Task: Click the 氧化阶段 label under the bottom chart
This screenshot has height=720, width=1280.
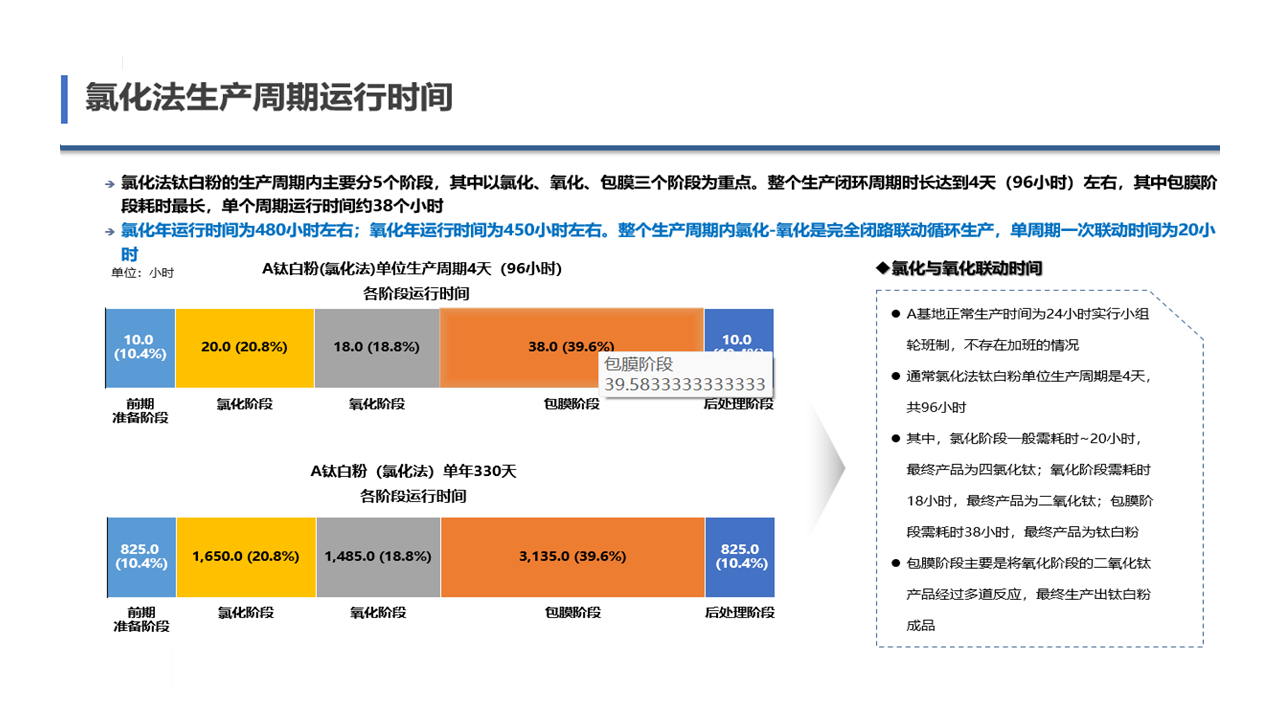Action: (x=377, y=612)
